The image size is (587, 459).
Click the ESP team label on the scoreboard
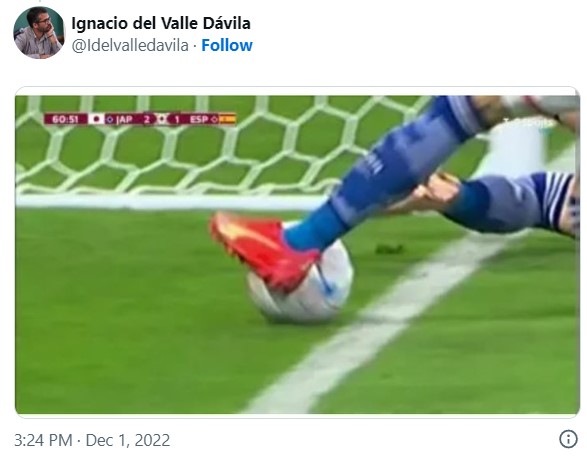198,119
